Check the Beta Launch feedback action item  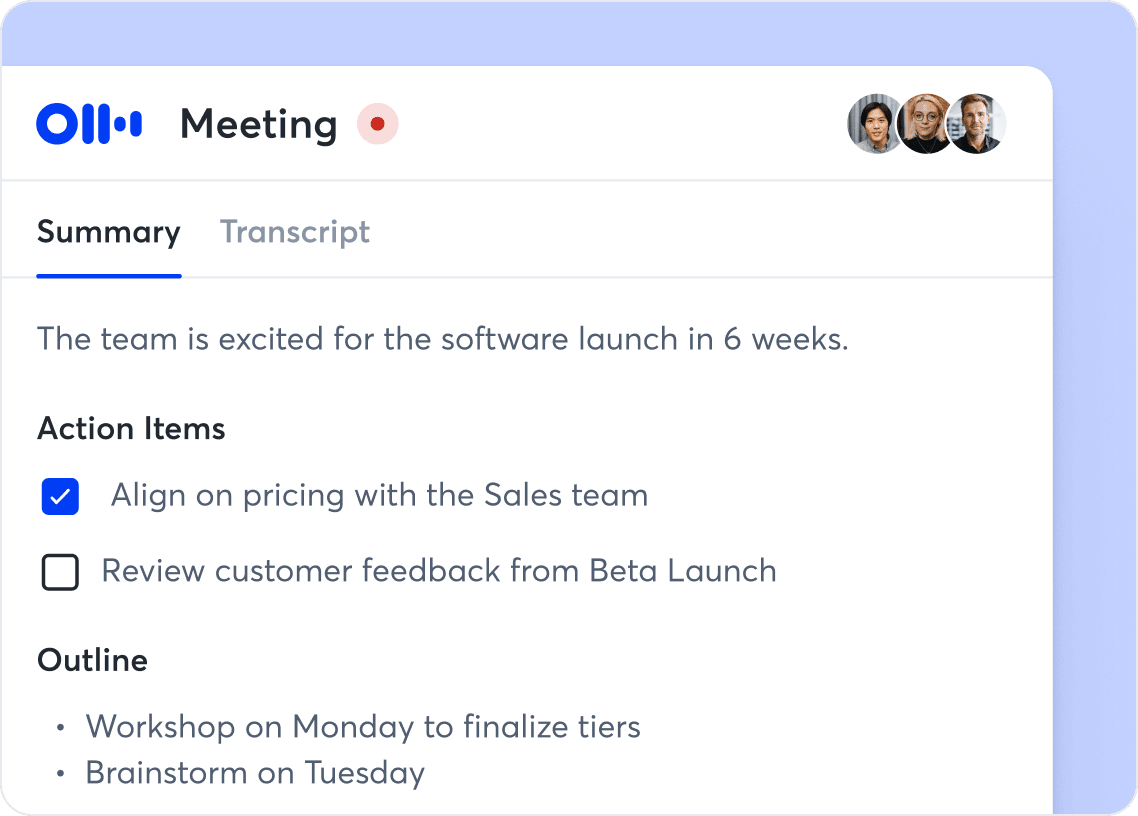point(60,571)
